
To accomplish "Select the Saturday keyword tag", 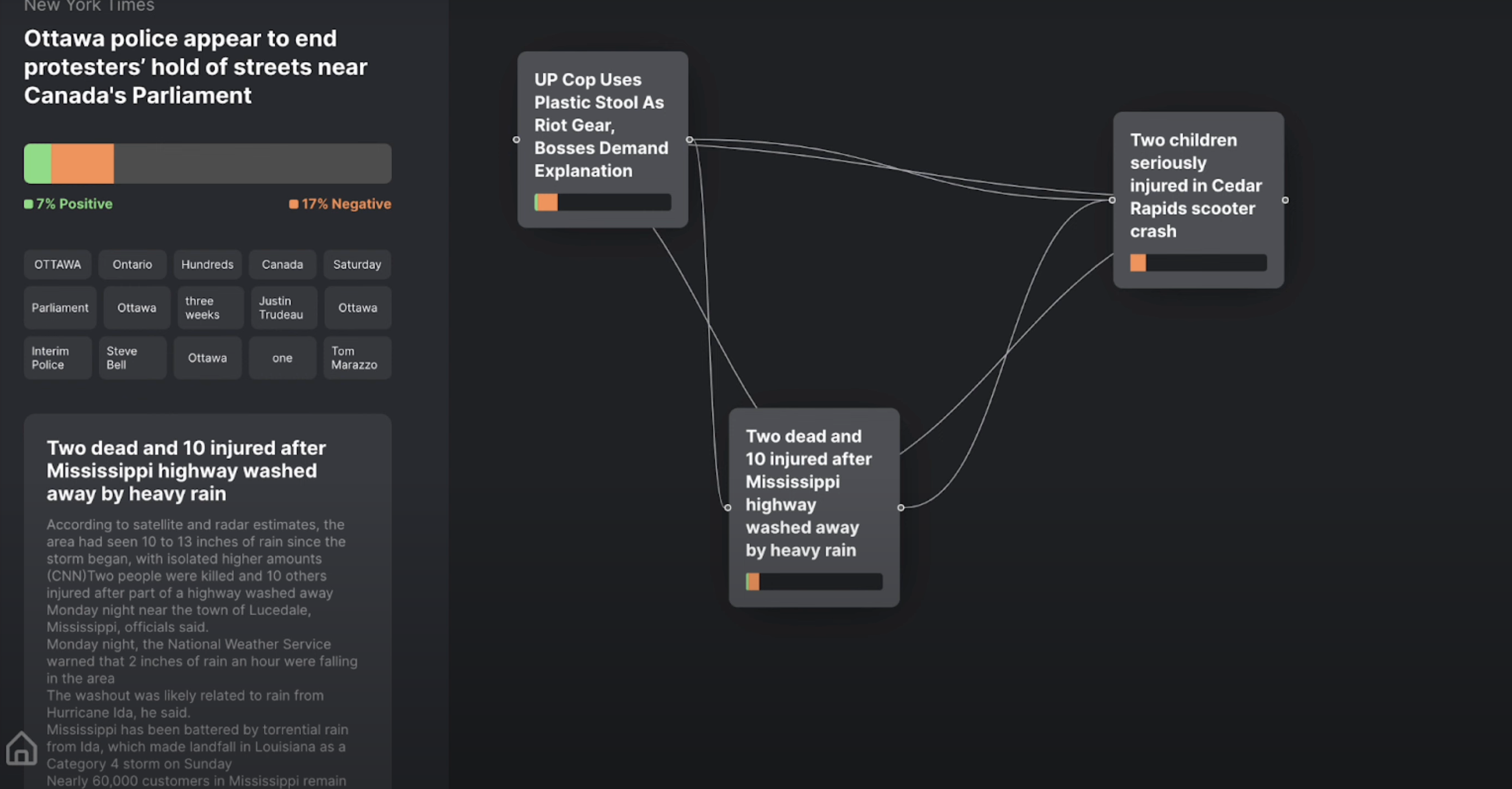I will click(358, 264).
